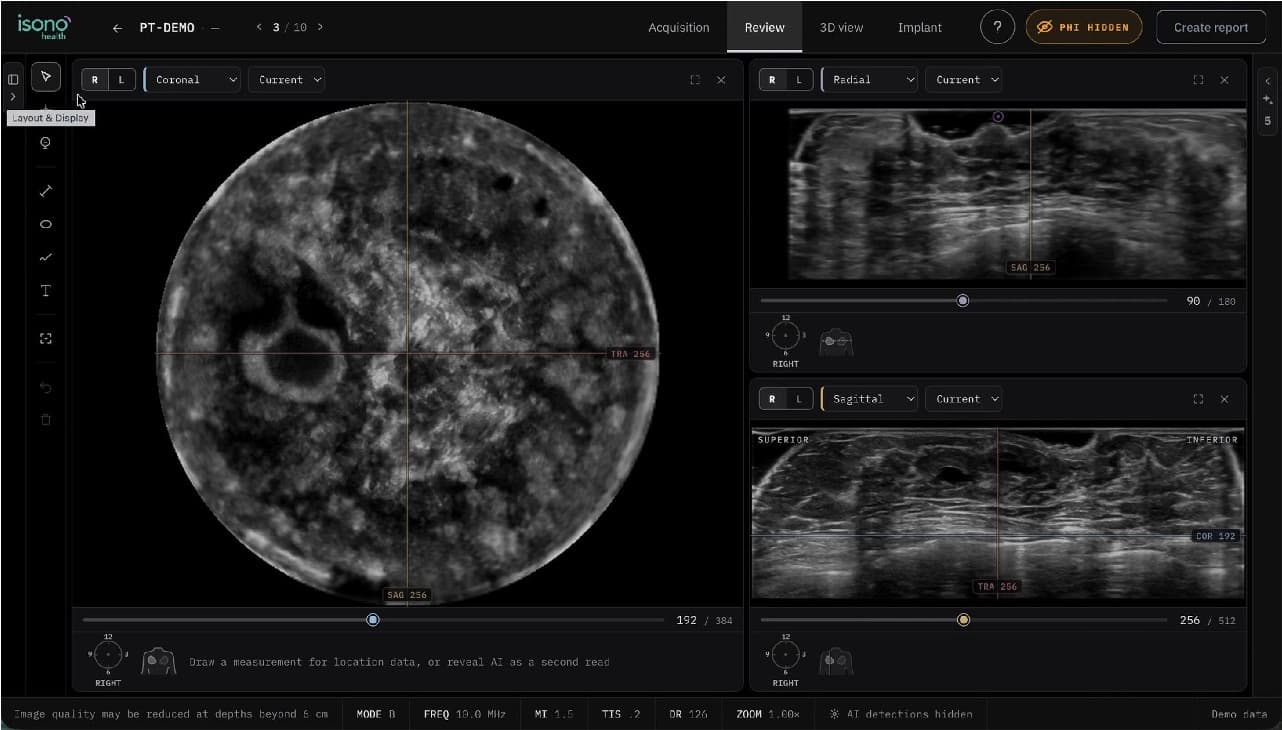Maximize the Radial viewport

click(x=1198, y=80)
